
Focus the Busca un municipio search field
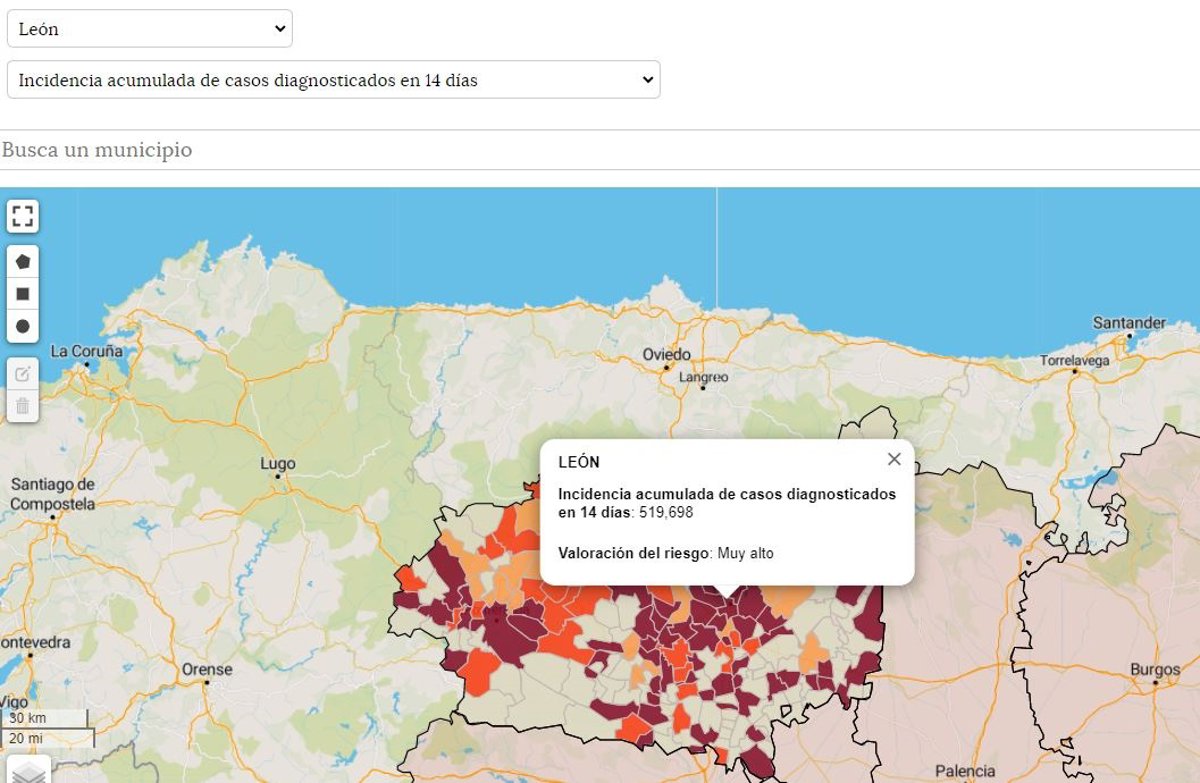coord(600,150)
